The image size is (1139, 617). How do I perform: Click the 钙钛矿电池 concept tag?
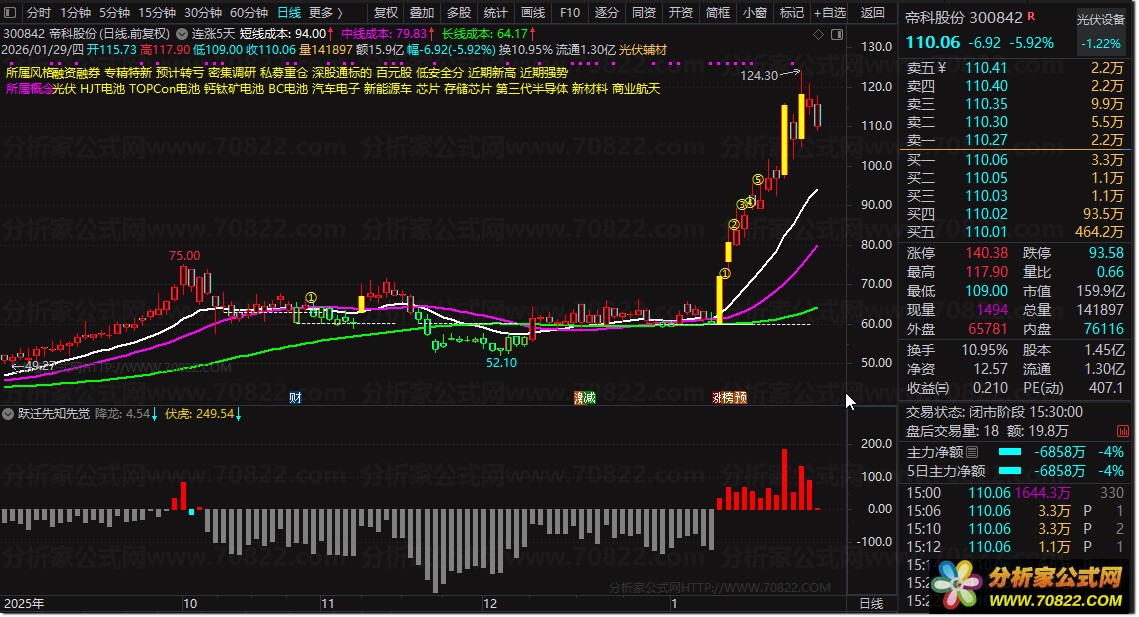pyautogui.click(x=234, y=89)
